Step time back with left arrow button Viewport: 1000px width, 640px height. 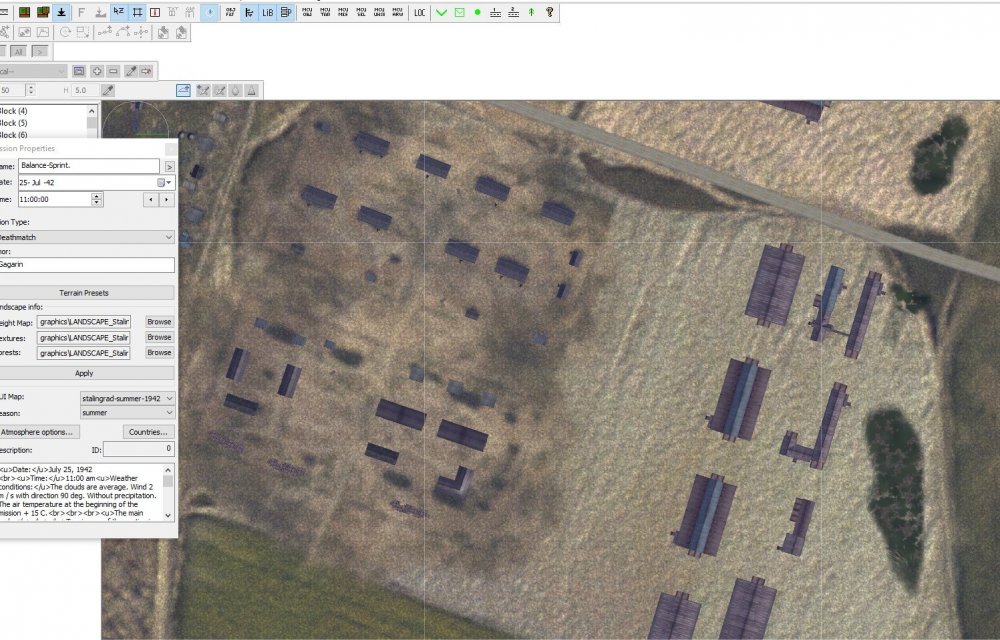(151, 200)
